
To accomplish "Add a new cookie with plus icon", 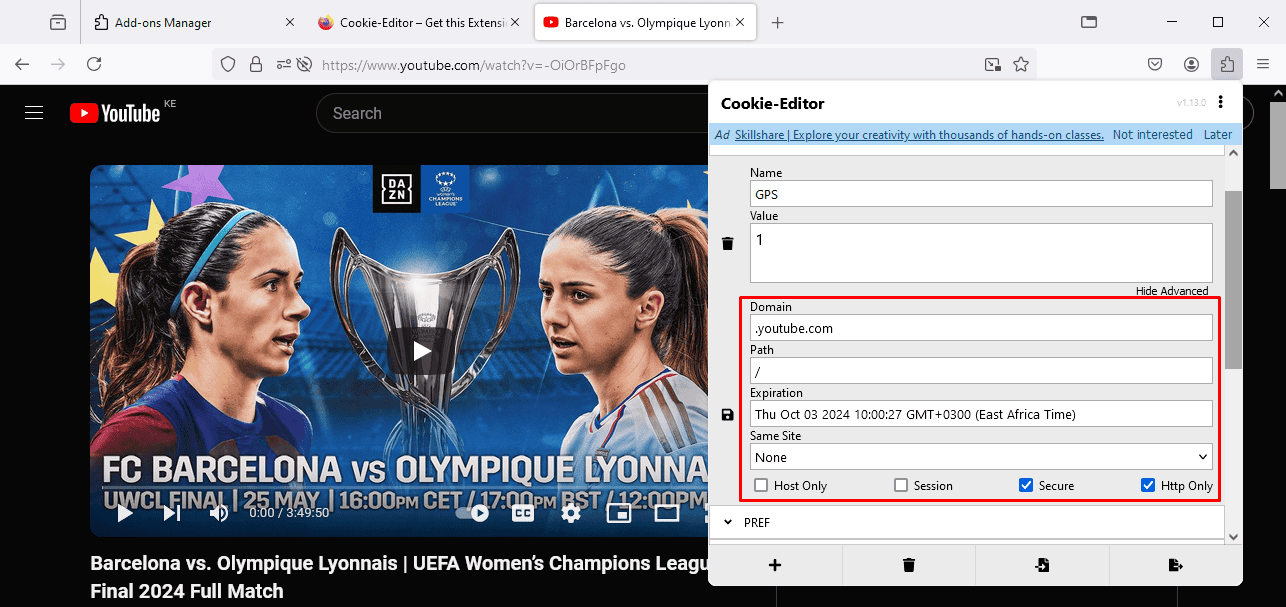I will point(775,565).
